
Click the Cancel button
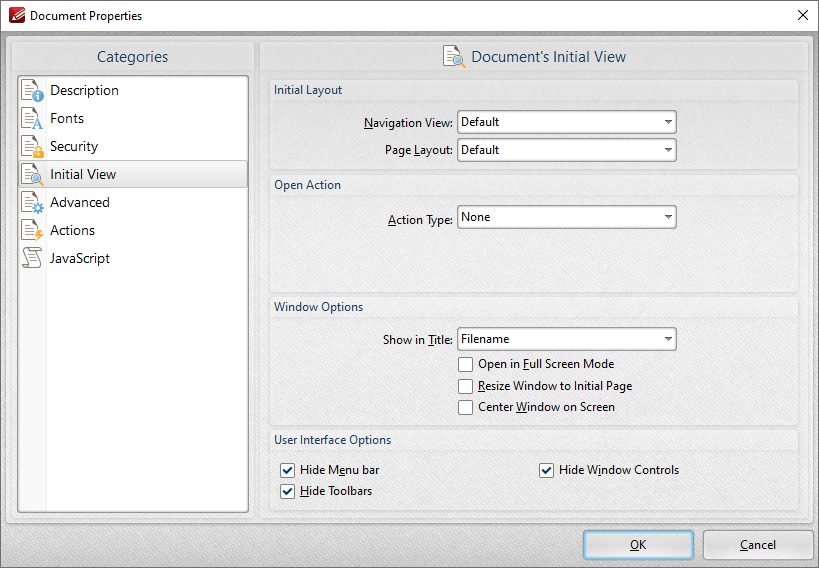tap(757, 545)
